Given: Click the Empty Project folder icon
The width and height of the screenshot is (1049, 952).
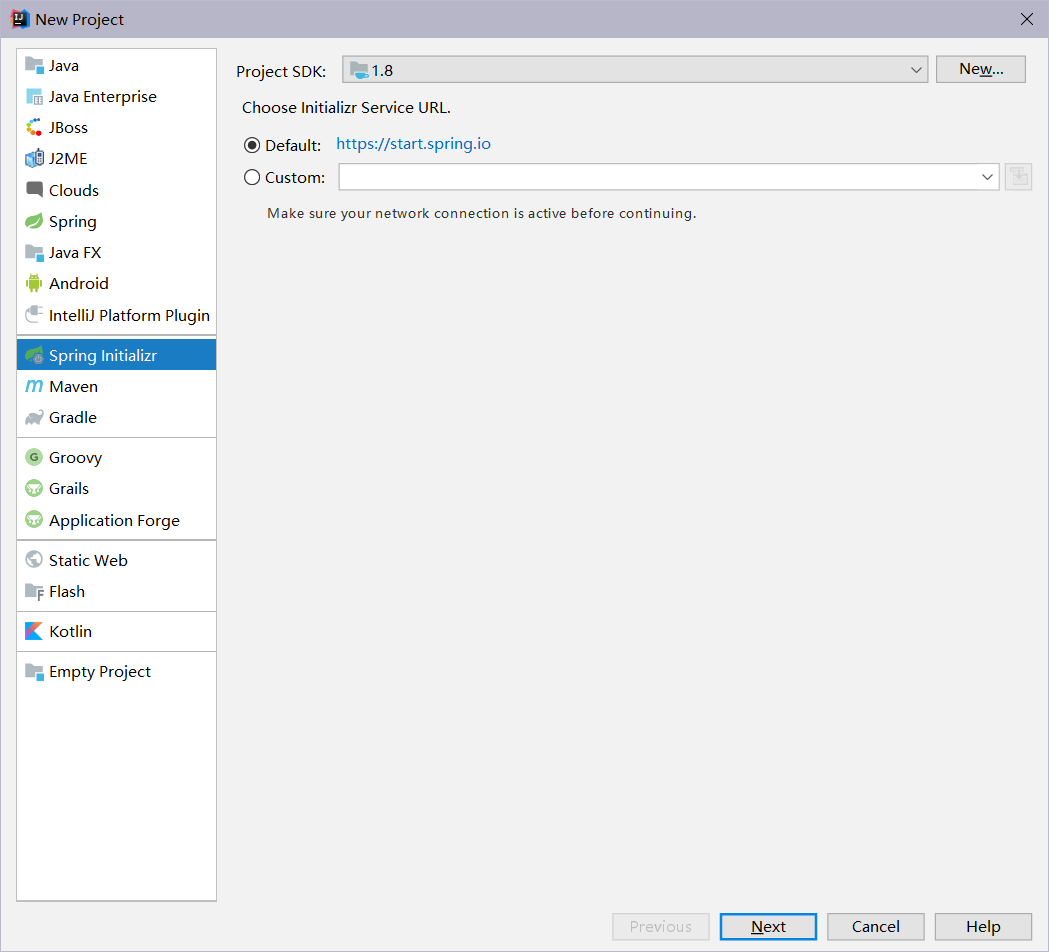Looking at the screenshot, I should click(x=34, y=671).
